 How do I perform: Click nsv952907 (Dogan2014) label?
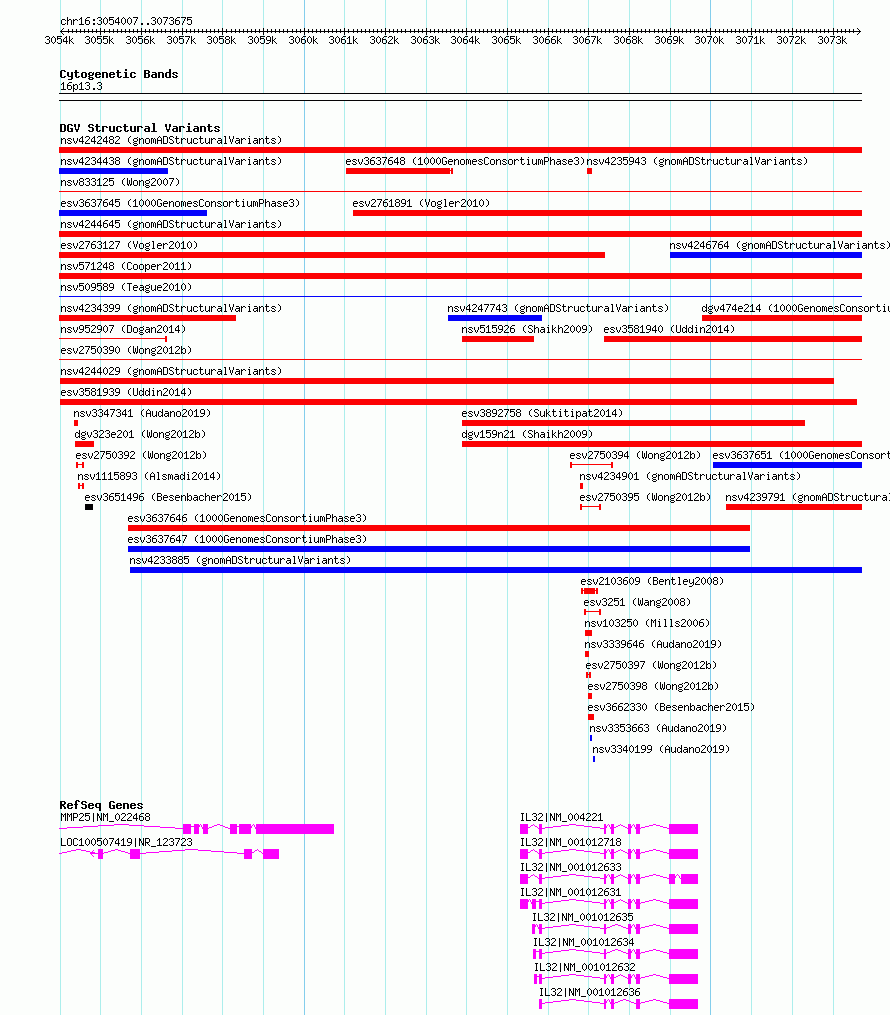click(x=123, y=329)
